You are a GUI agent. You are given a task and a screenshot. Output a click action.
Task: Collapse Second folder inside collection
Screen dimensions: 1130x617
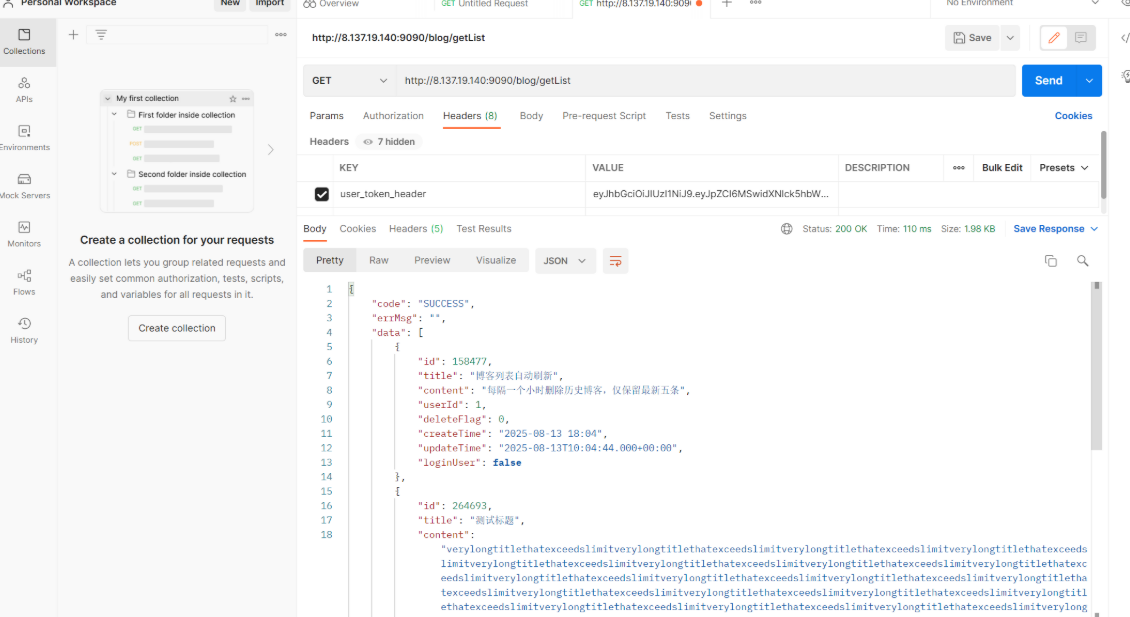coord(115,174)
